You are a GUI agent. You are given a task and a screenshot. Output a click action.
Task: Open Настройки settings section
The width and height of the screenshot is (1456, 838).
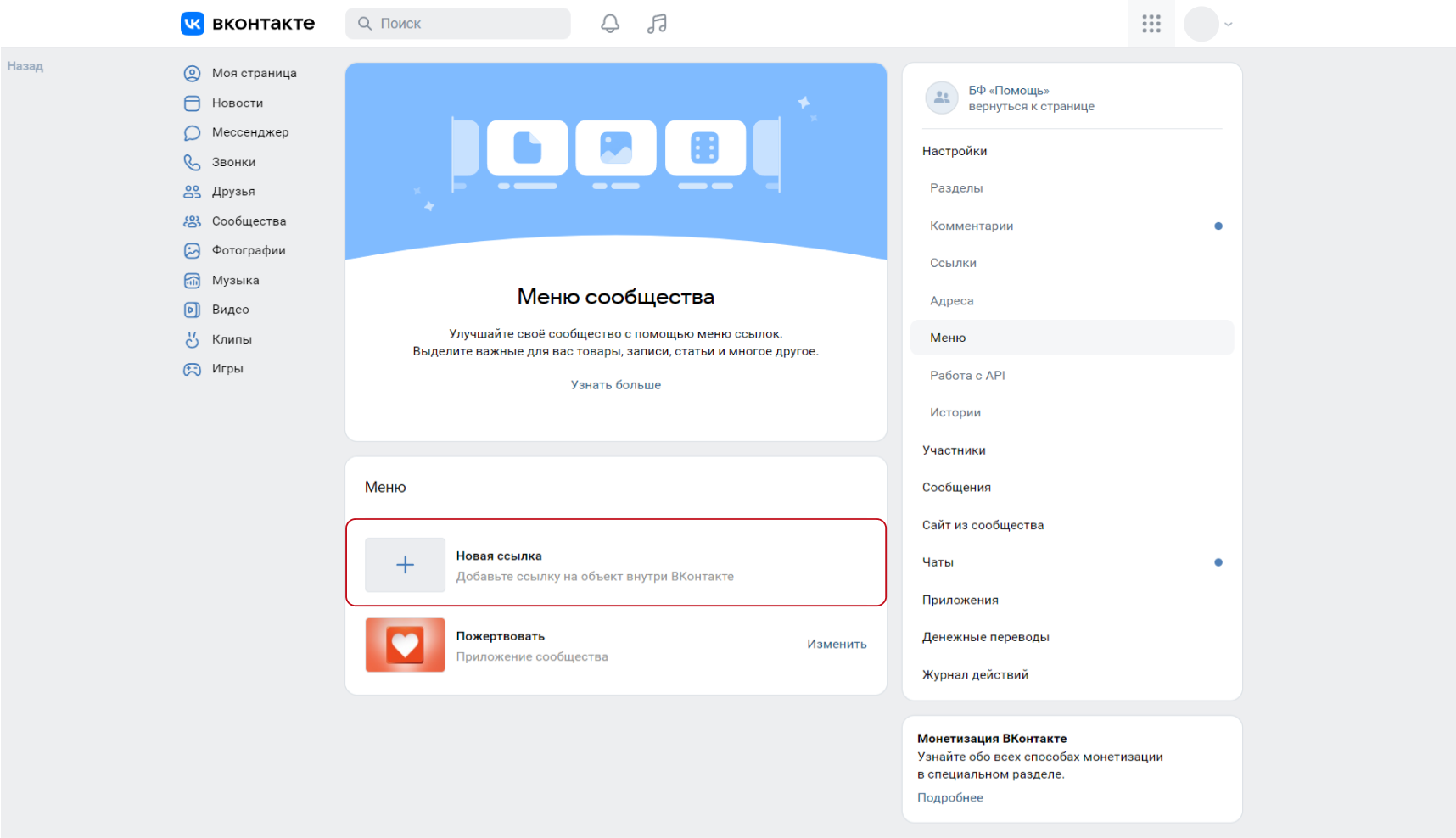coord(955,151)
